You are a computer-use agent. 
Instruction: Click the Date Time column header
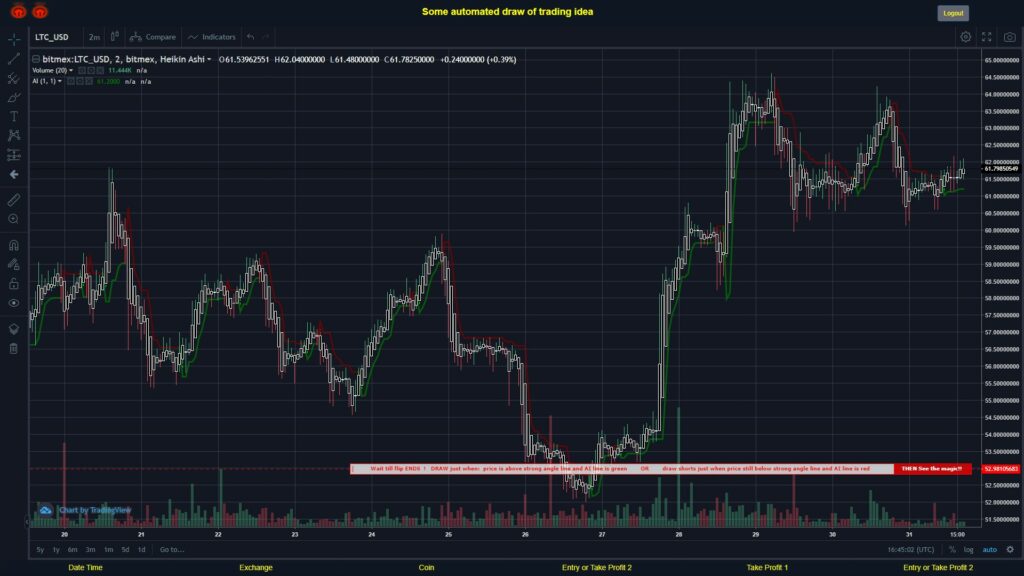pyautogui.click(x=86, y=568)
